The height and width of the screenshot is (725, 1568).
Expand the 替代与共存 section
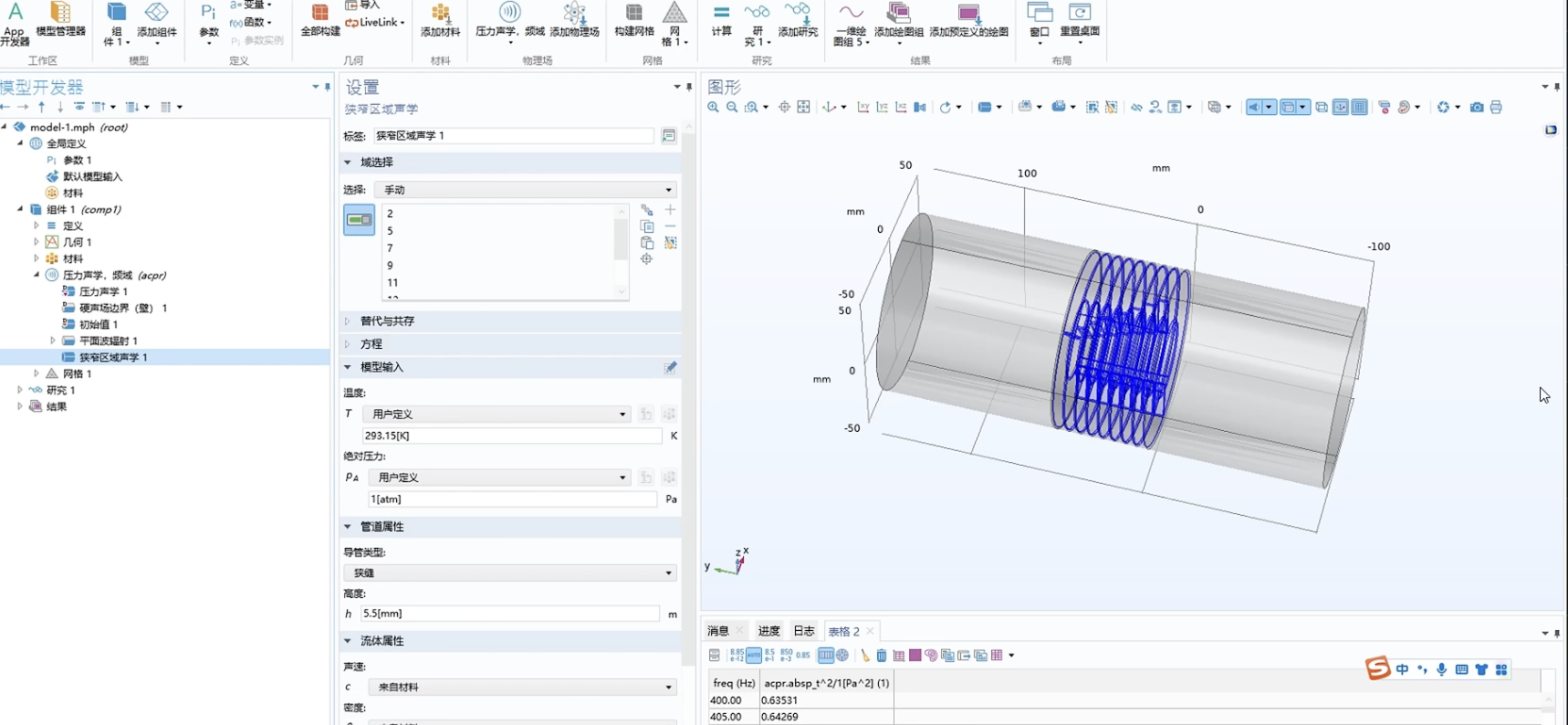[x=387, y=321]
